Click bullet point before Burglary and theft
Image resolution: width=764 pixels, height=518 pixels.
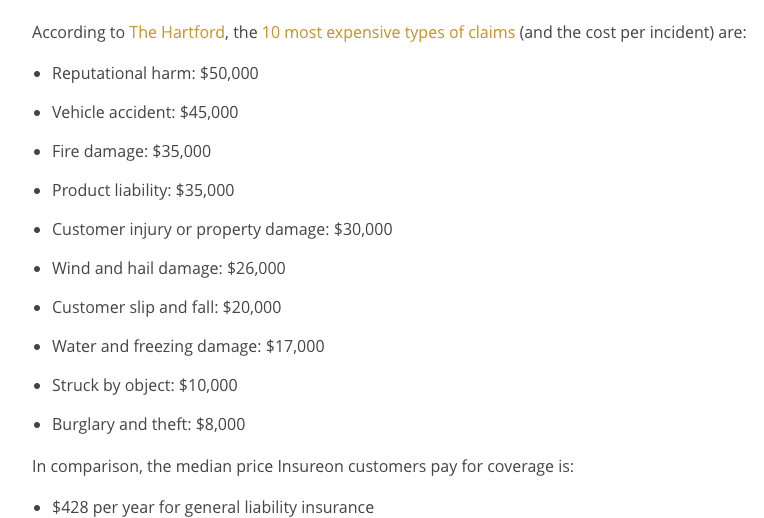38,425
